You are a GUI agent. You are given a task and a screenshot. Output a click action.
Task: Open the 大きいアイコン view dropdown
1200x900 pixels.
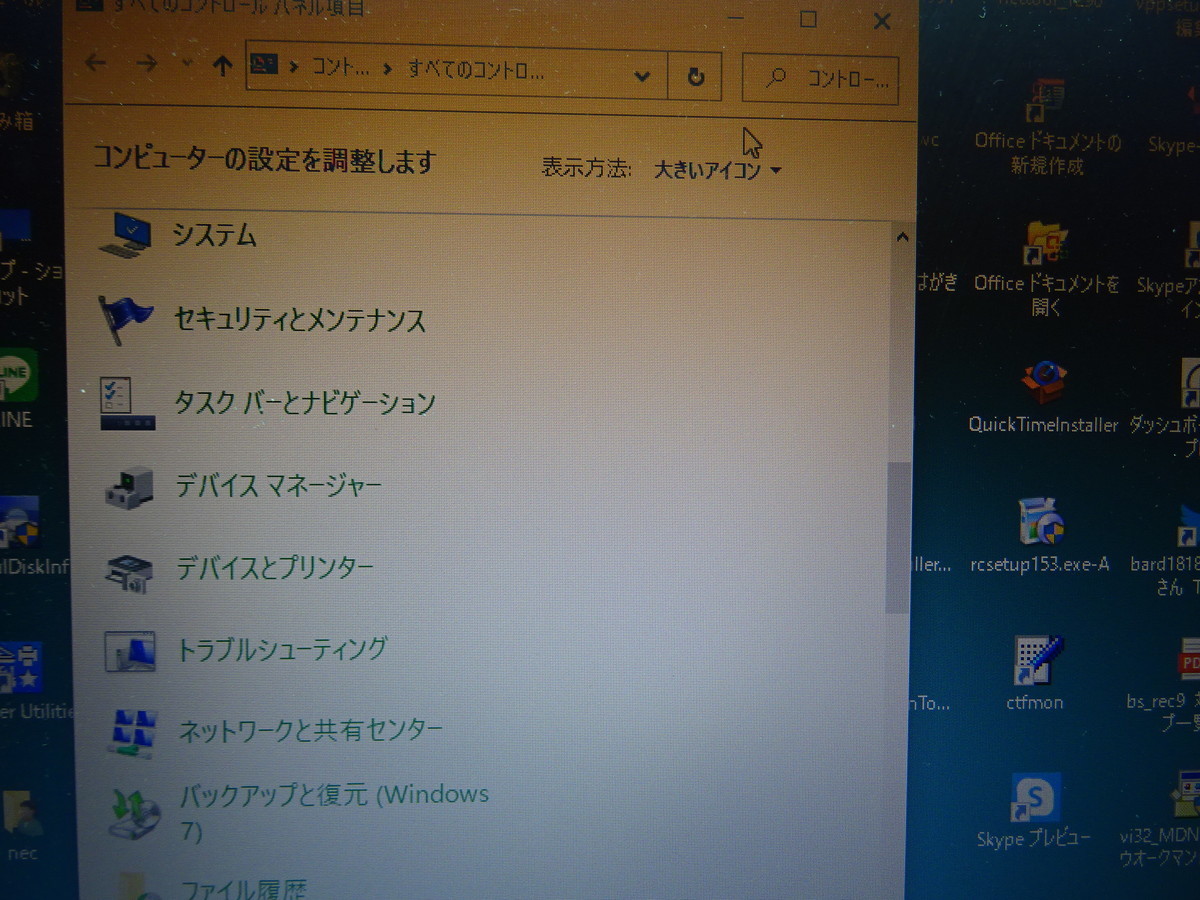tap(718, 170)
